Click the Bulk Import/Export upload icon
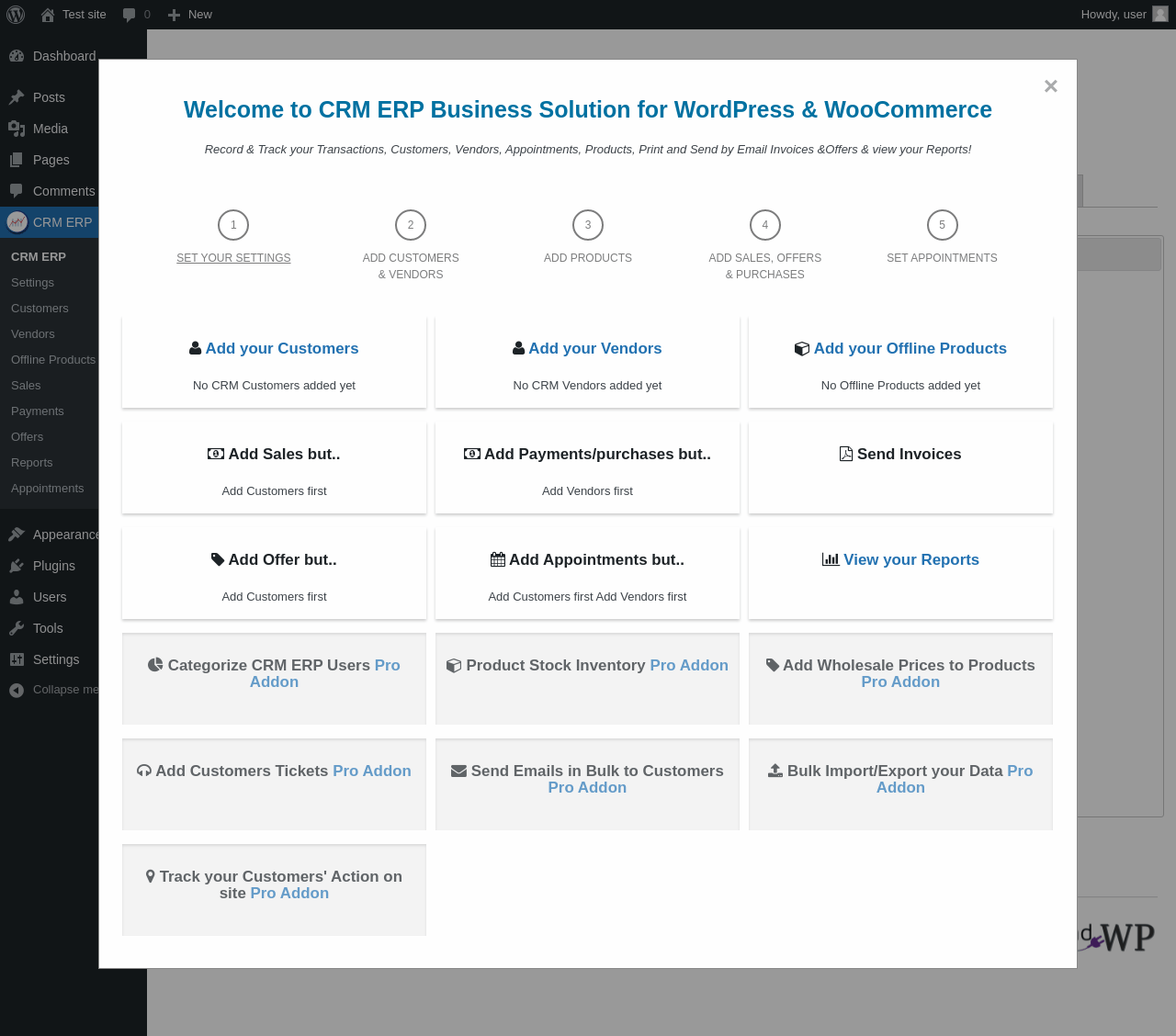 click(775, 771)
